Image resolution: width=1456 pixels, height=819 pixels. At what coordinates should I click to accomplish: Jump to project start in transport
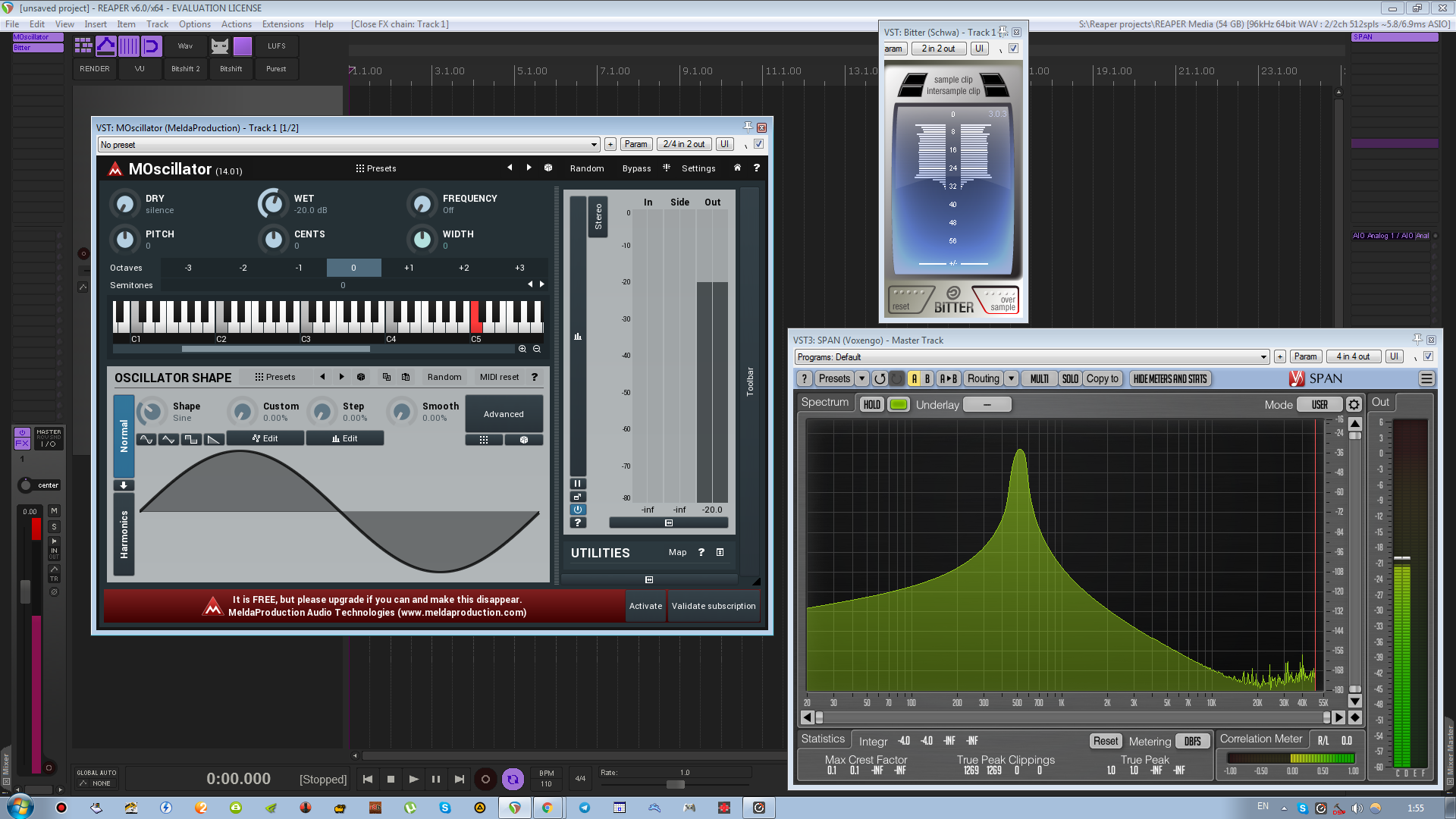pyautogui.click(x=368, y=779)
